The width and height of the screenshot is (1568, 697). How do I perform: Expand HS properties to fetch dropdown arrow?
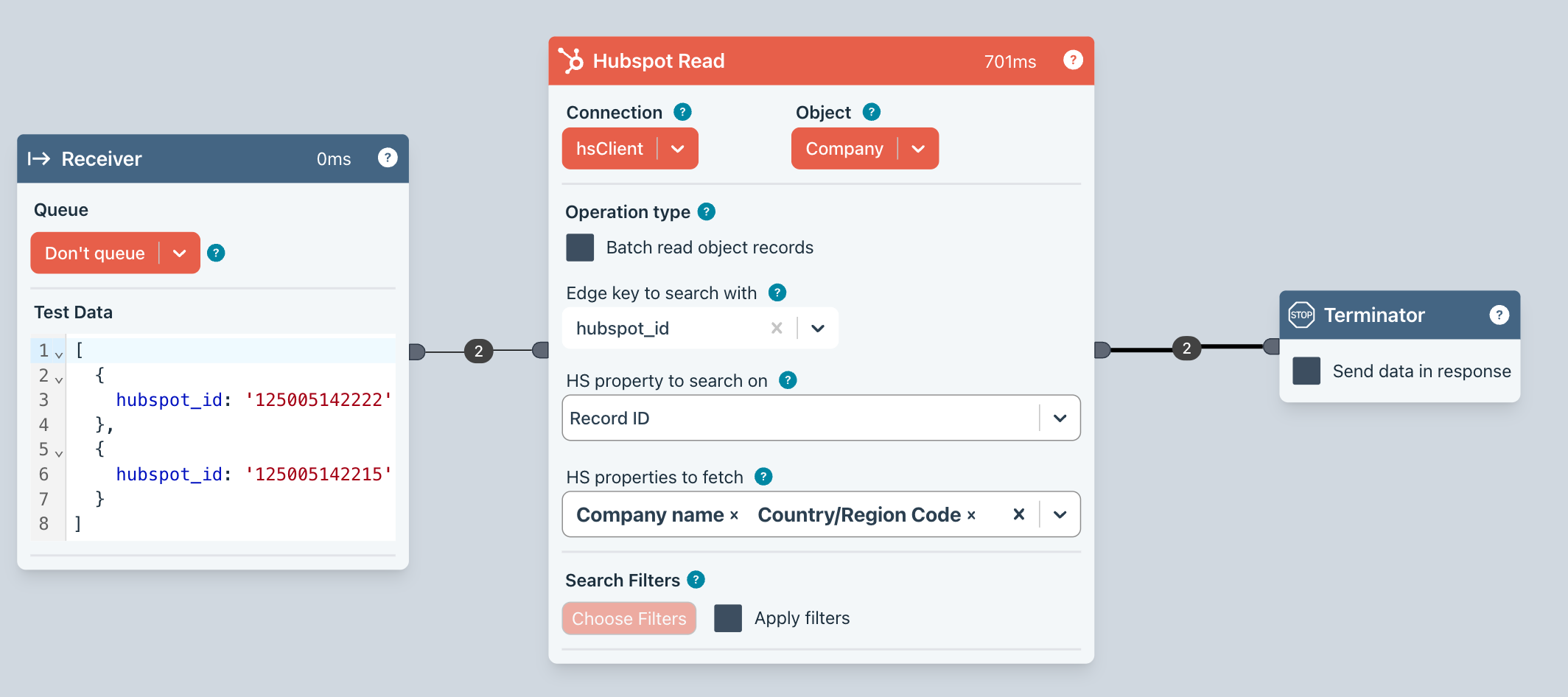1060,515
